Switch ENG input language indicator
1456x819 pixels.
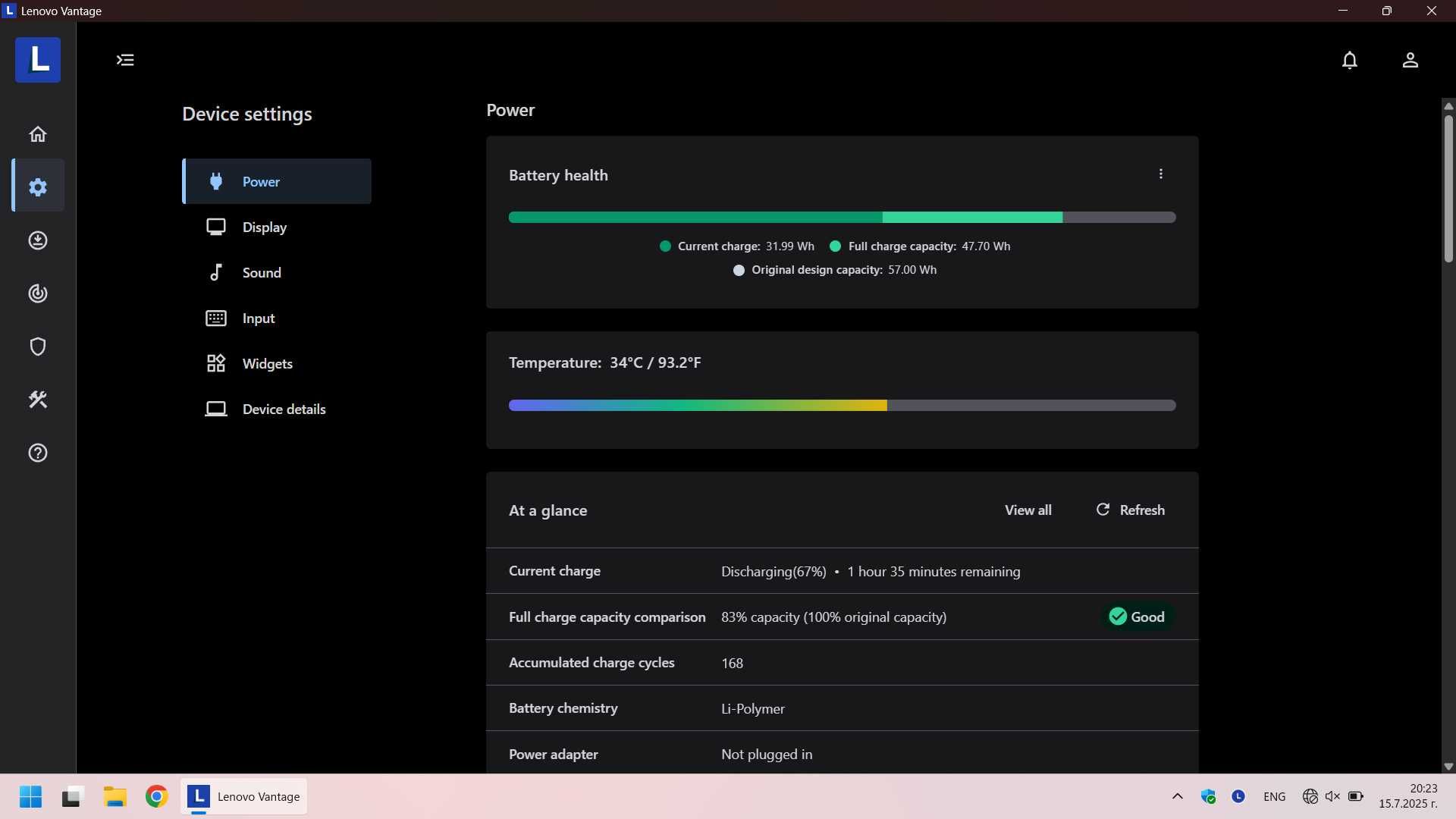pos(1274,796)
